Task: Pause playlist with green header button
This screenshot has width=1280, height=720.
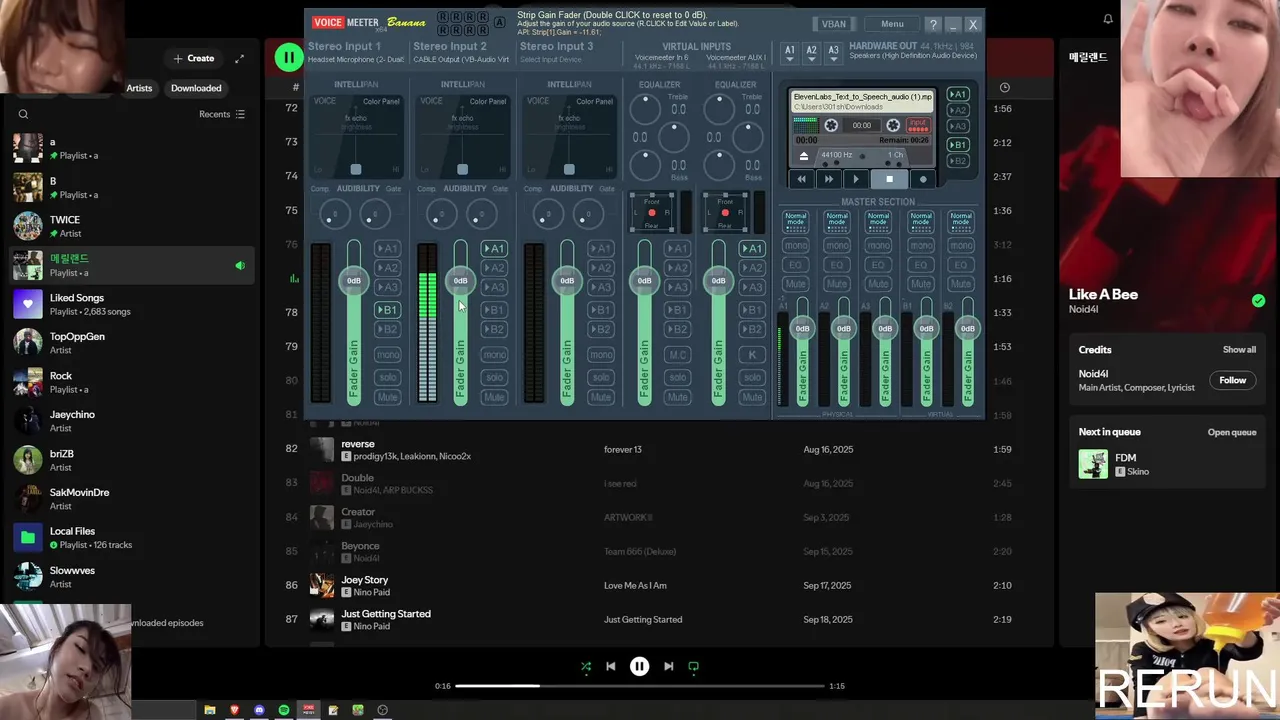Action: [289, 57]
